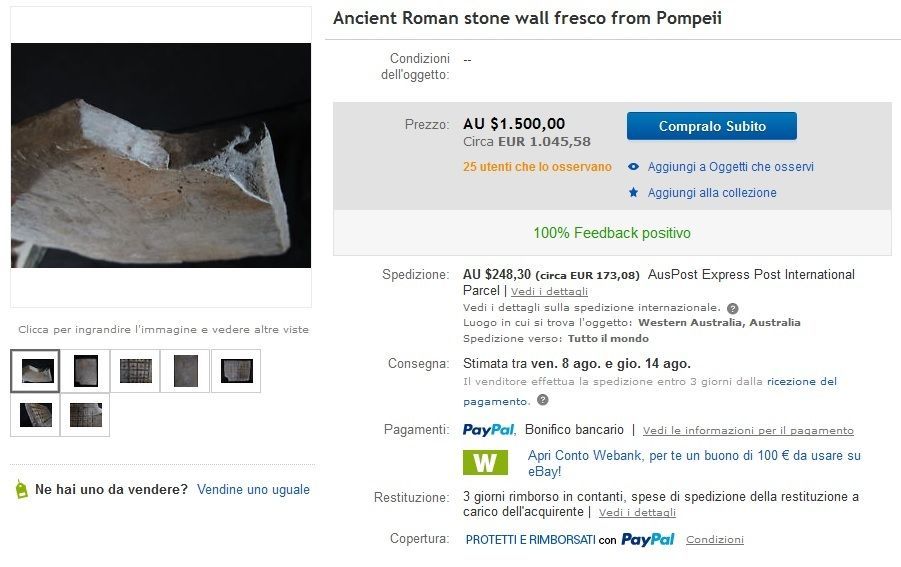
Task: Open the "Condizioni" link beside PayPal
Action: pos(715,540)
